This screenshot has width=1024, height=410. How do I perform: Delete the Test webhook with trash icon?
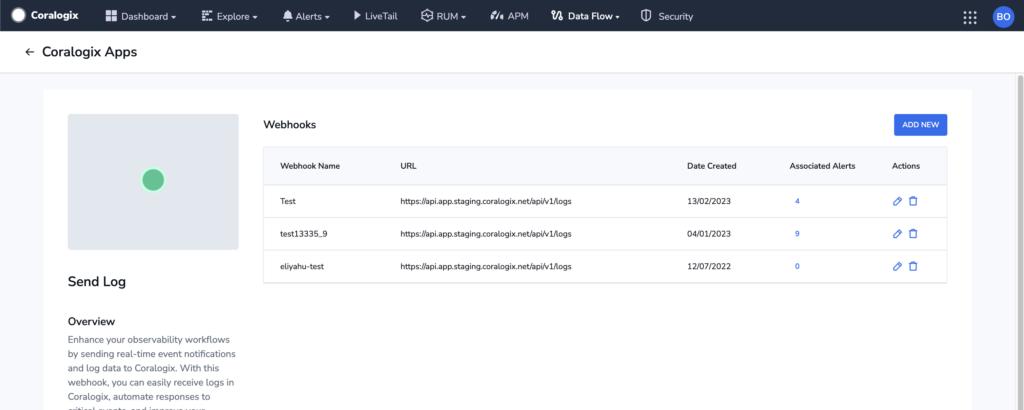[x=913, y=201]
